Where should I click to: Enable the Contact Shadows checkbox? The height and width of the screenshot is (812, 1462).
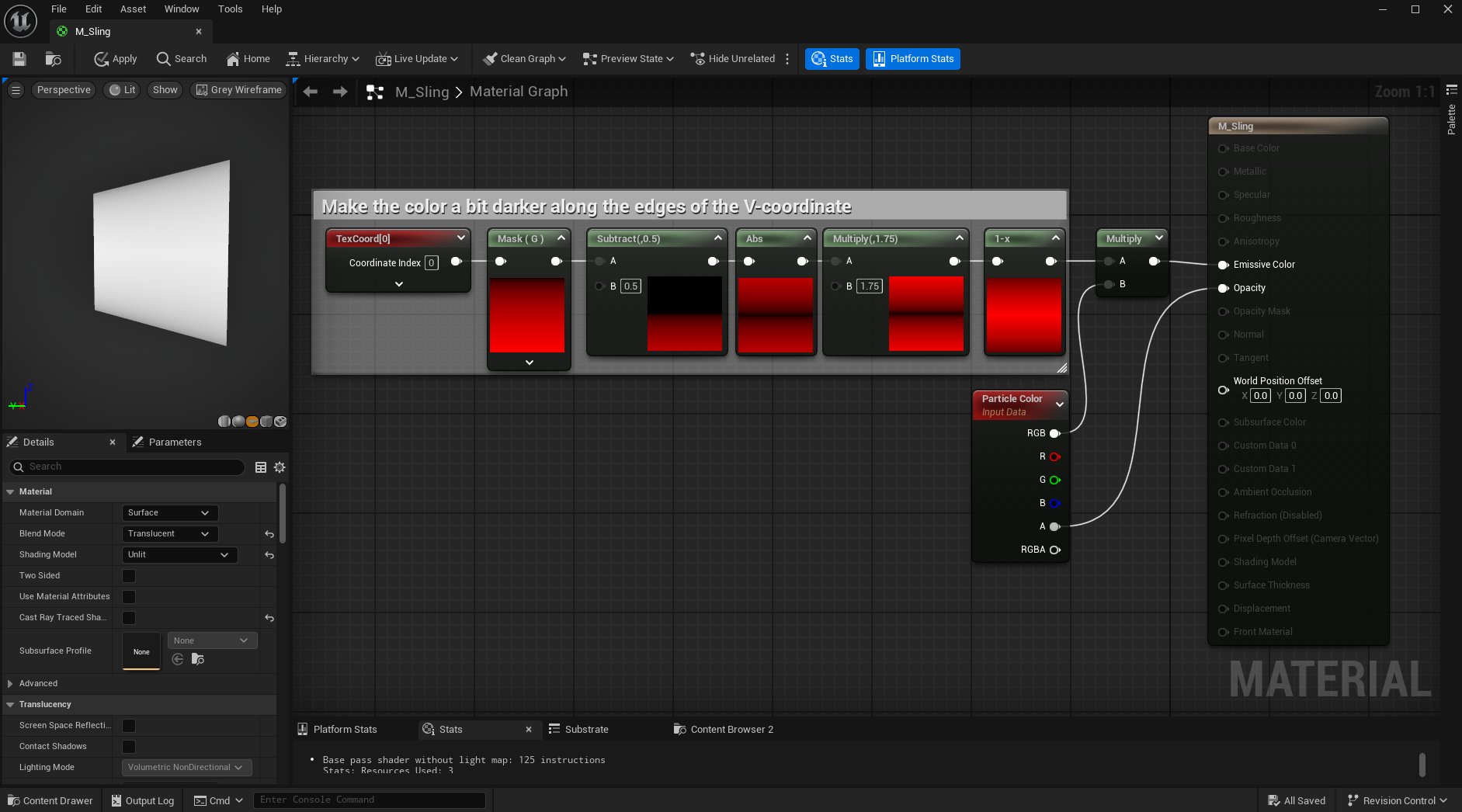tap(129, 747)
